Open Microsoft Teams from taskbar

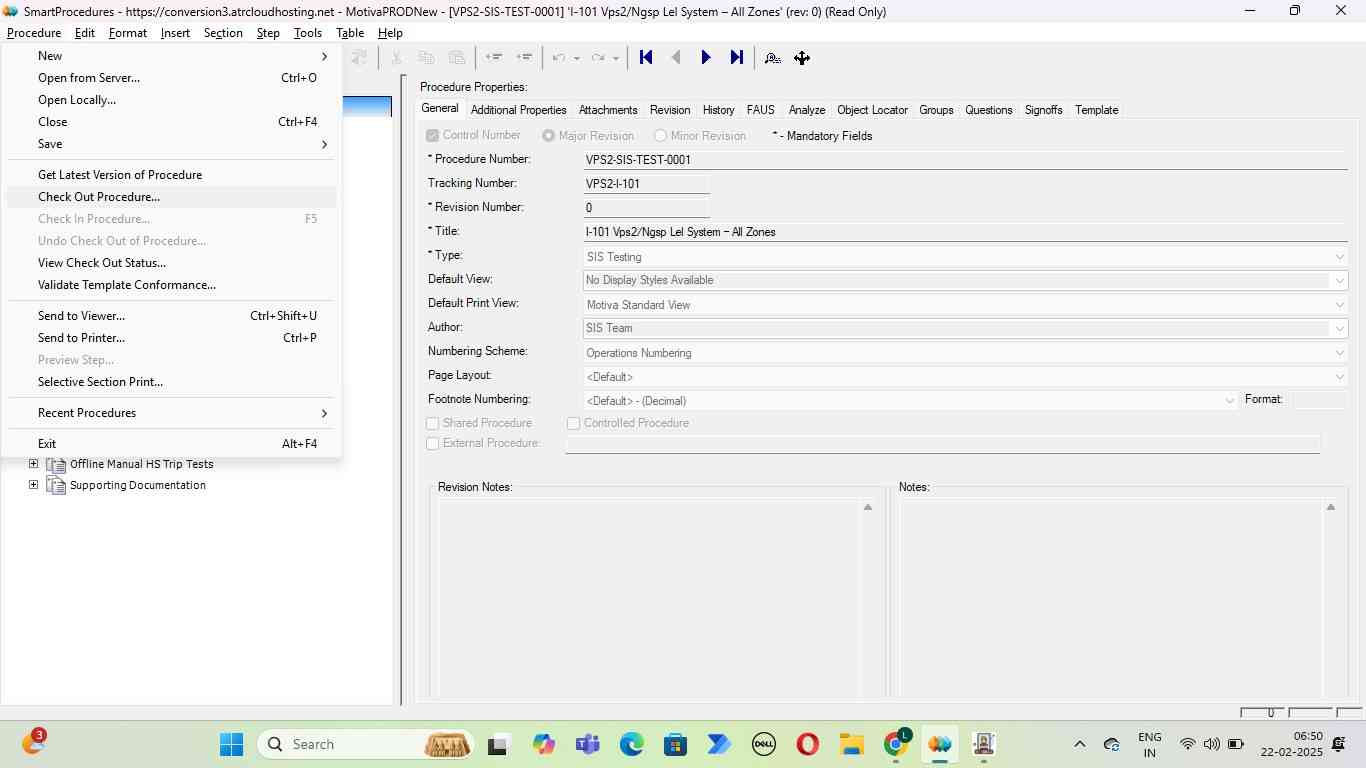pos(588,744)
